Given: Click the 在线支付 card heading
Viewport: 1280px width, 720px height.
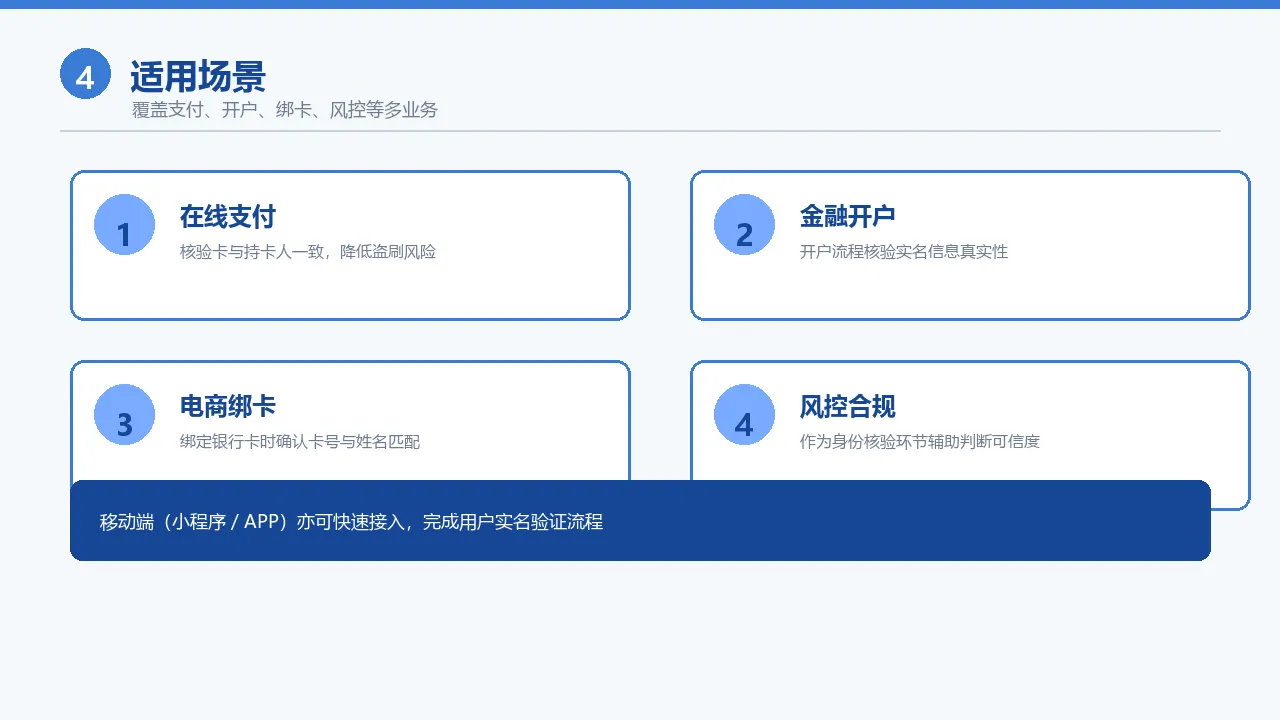Looking at the screenshot, I should click(x=228, y=216).
